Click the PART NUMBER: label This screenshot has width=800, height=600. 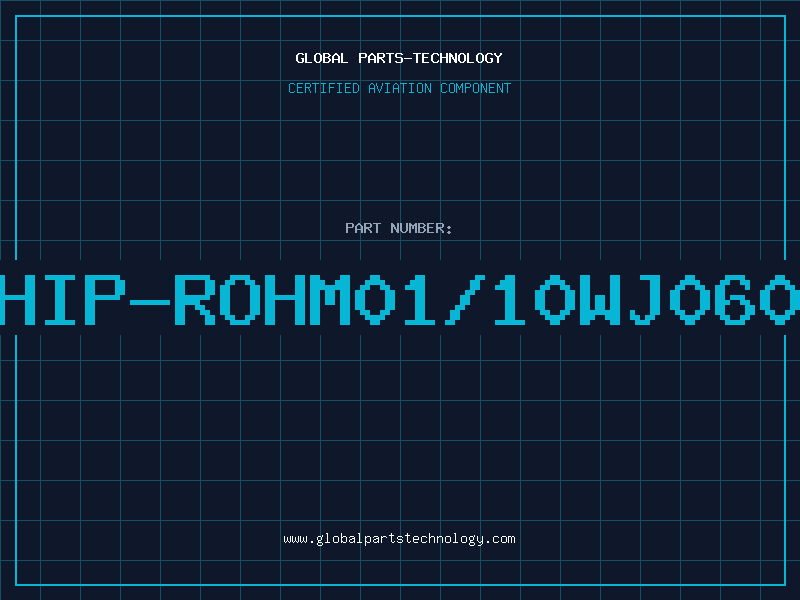[x=398, y=228]
